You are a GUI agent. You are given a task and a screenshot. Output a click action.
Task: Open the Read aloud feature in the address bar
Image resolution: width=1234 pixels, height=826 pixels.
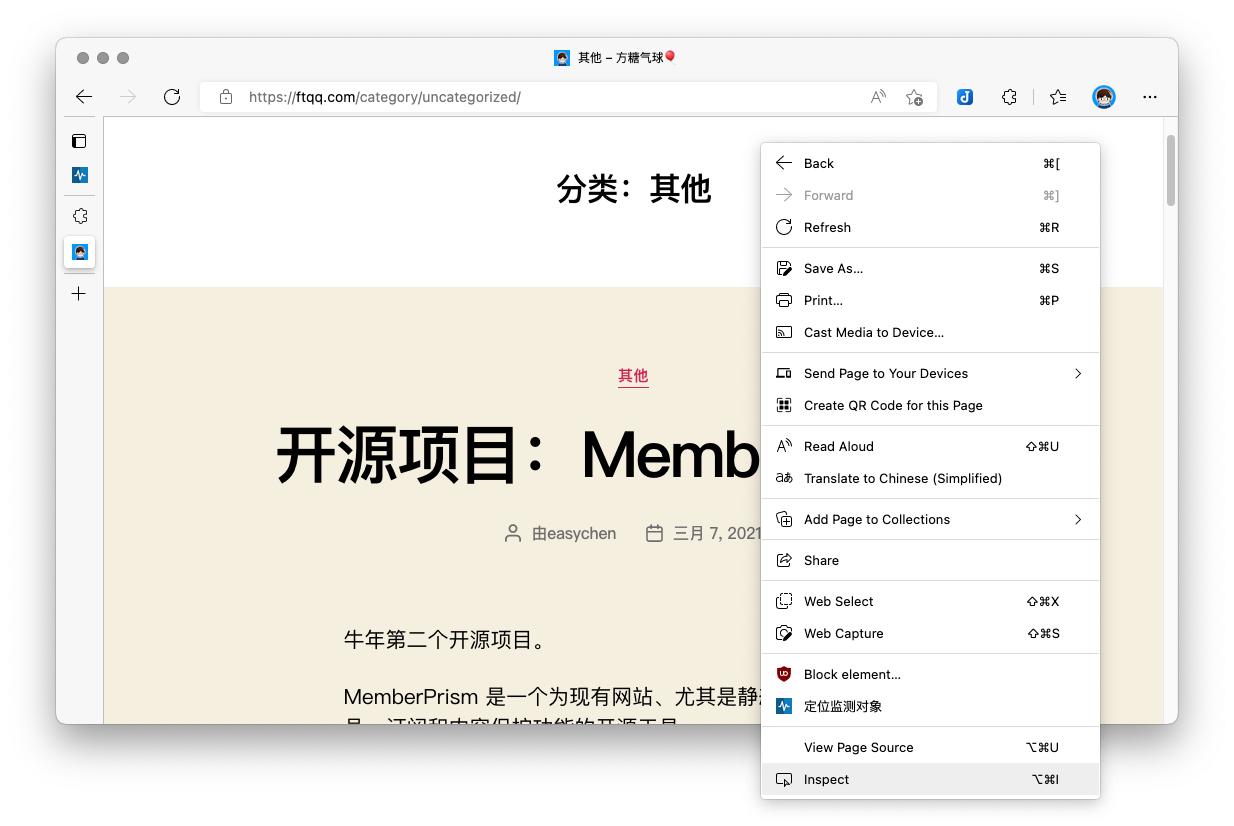click(877, 97)
